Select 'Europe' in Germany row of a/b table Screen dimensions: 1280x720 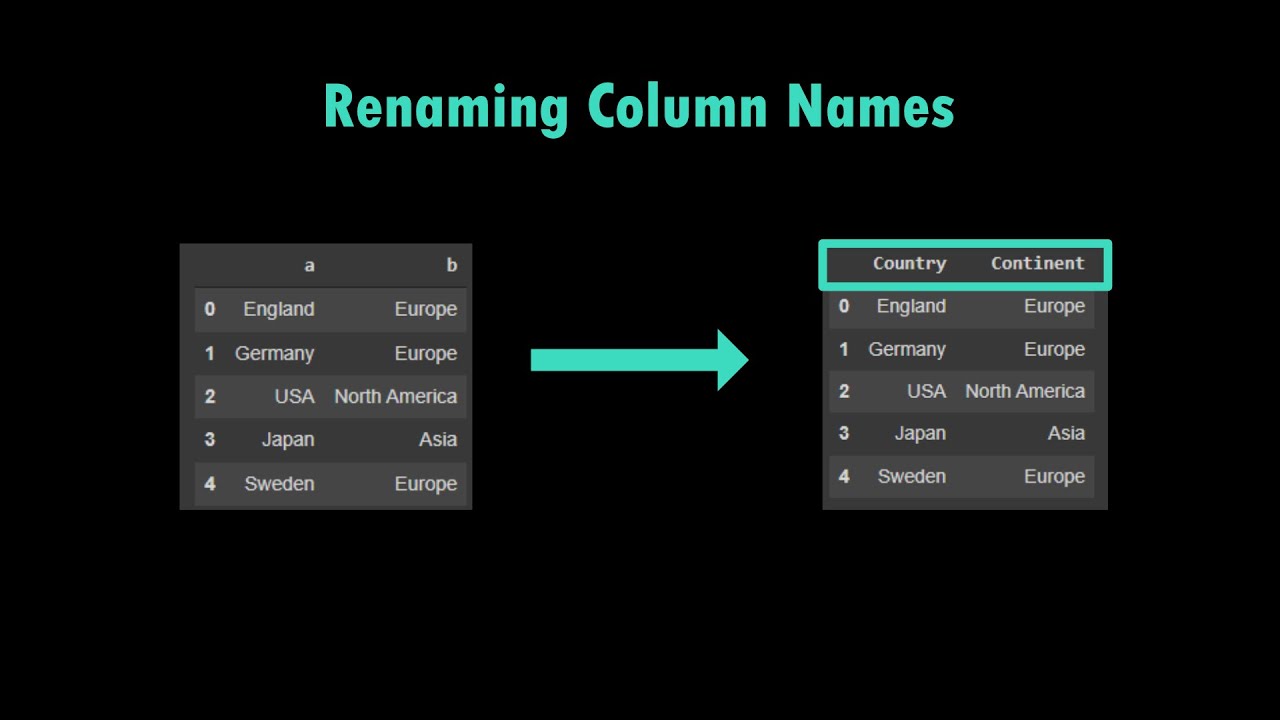pyautogui.click(x=426, y=353)
